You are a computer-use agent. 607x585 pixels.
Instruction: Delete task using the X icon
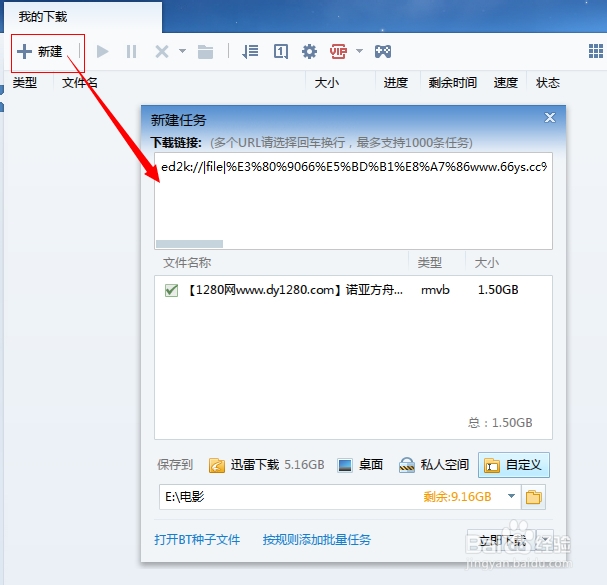click(x=161, y=51)
